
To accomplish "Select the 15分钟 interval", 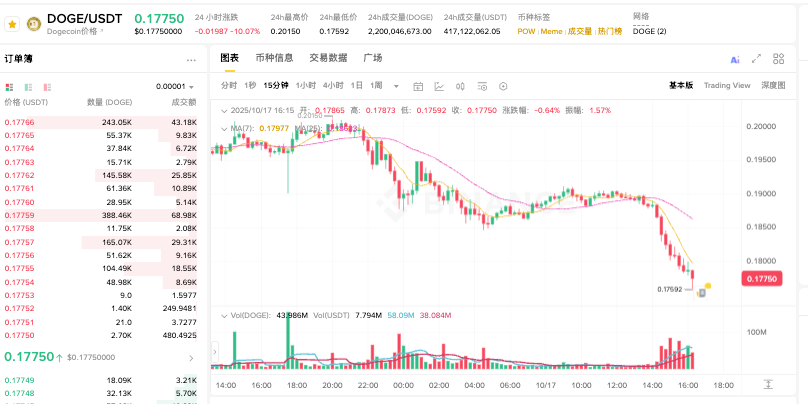I will click(276, 86).
